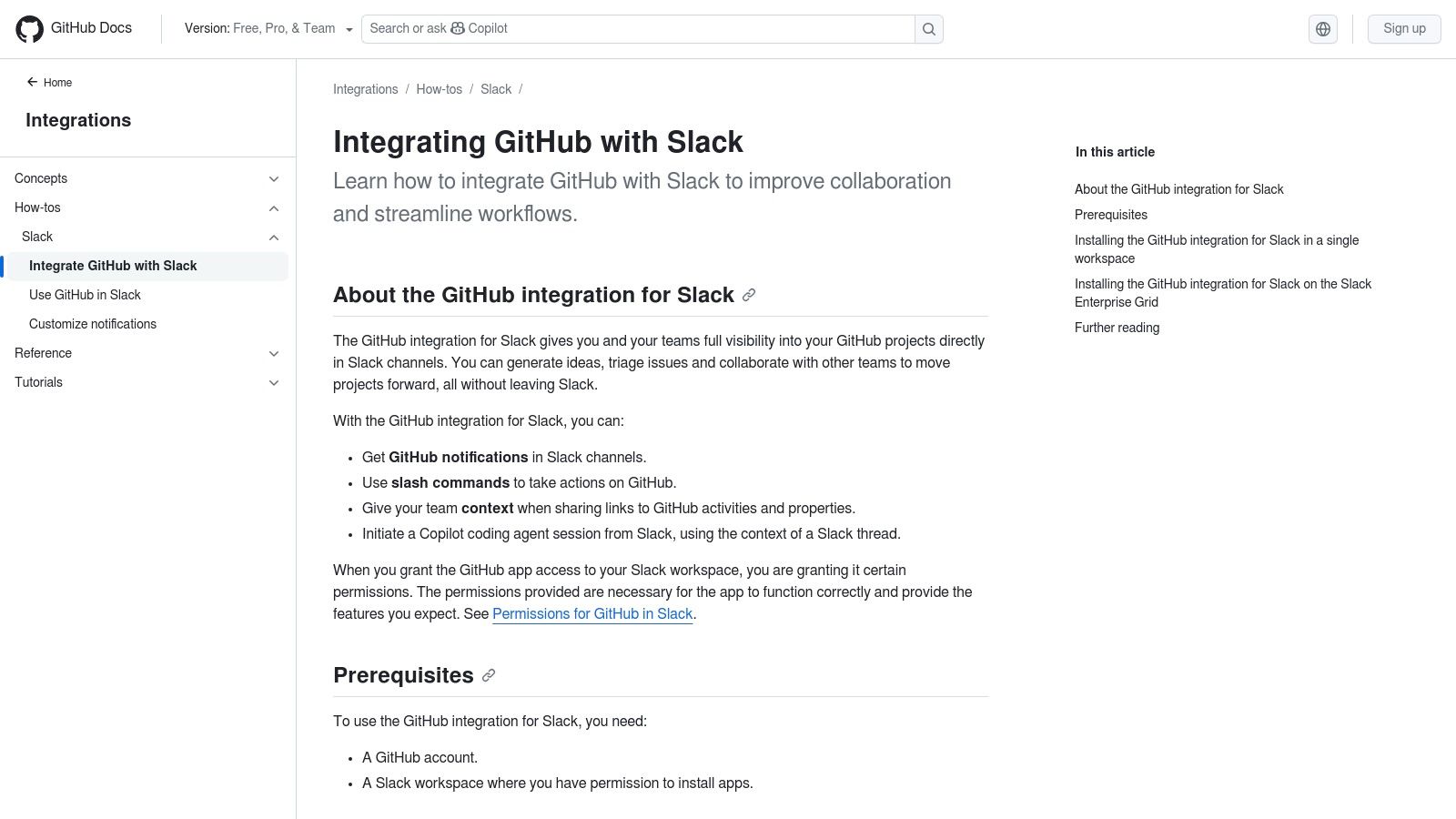Expand the Concepts section in the sidebar
The image size is (1456, 819).
tap(273, 178)
